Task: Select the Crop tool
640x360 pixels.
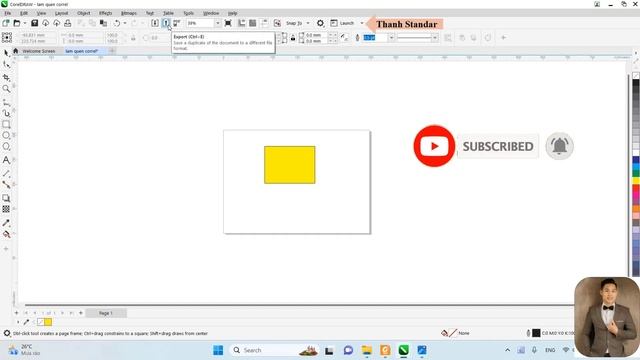Action: [6, 77]
